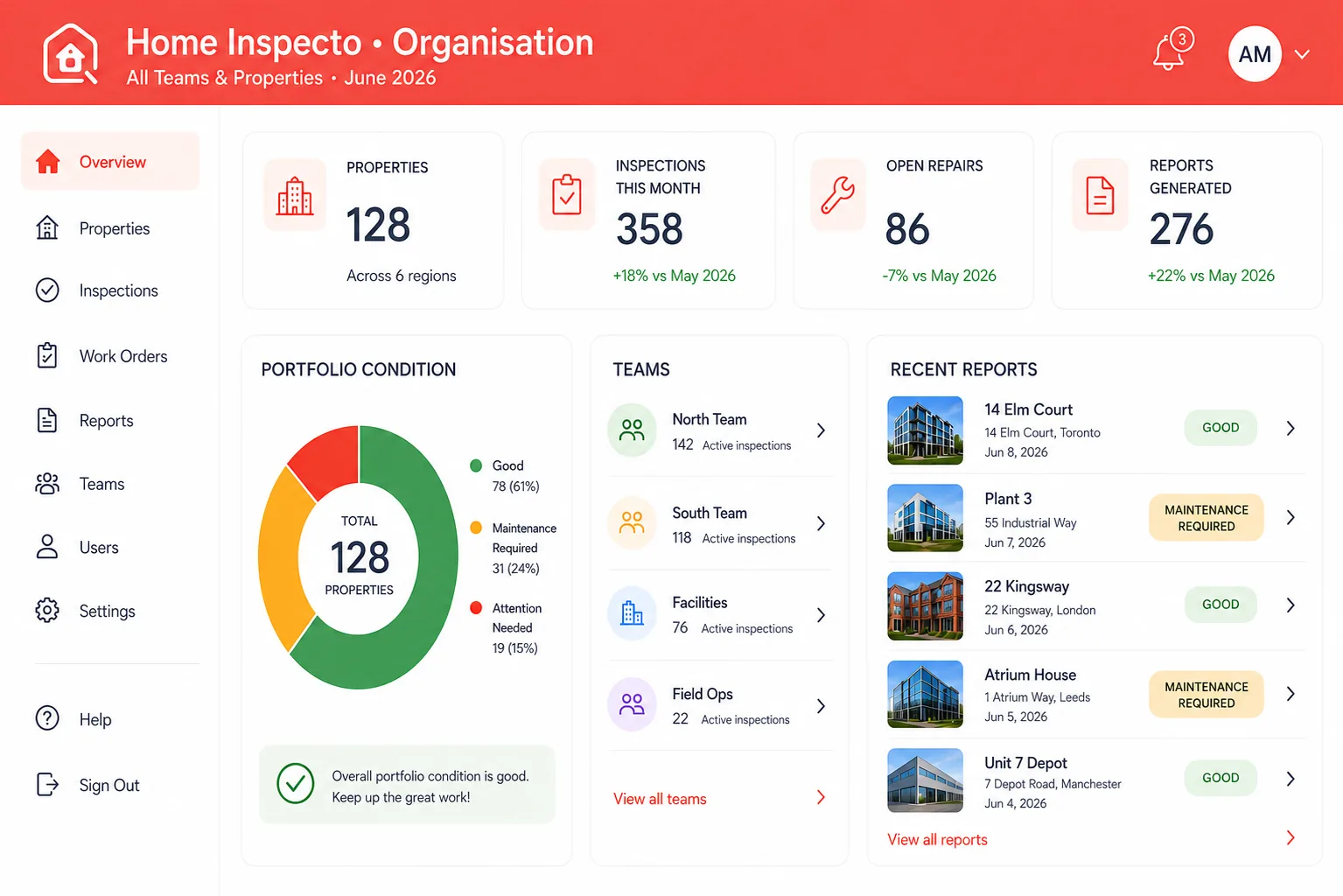Click the View all teams link

click(x=660, y=799)
